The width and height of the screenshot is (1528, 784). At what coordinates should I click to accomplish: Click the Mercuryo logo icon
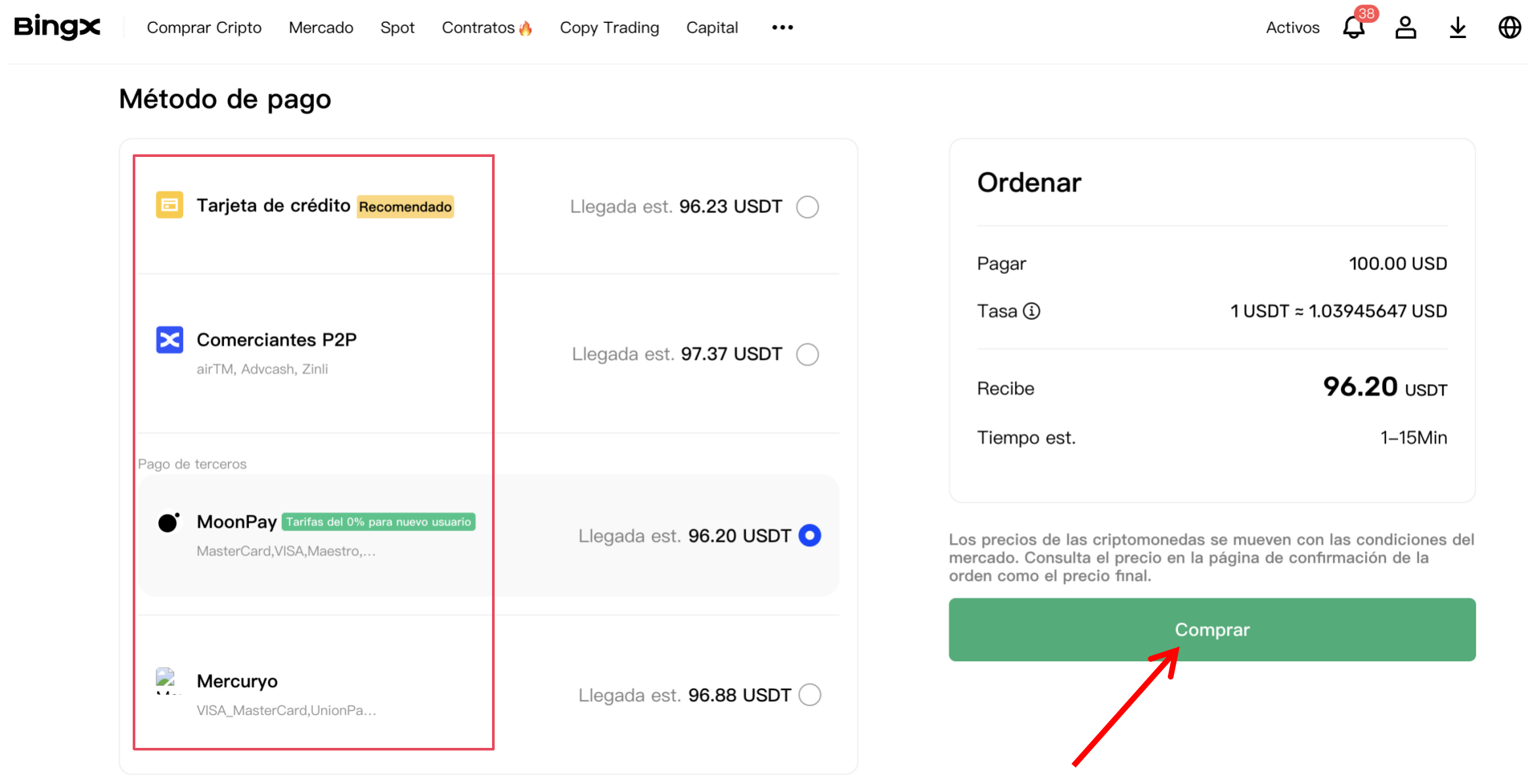[168, 681]
